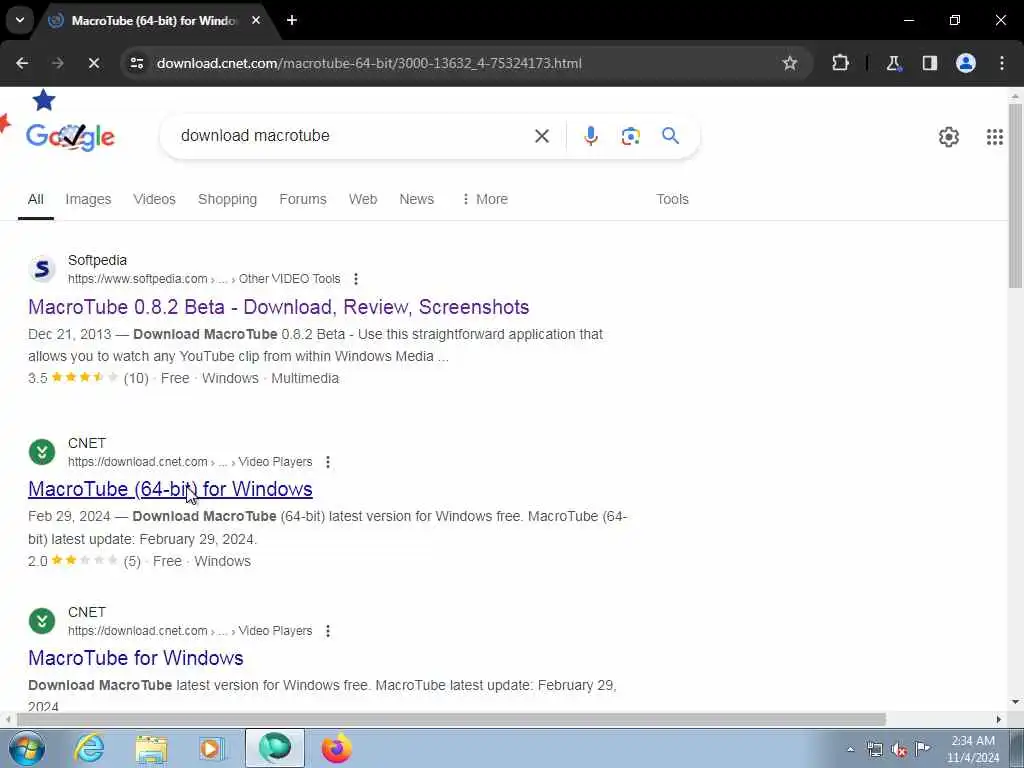Screen dimensions: 1024x768
Task: Click the horizontal page scrollbar
Action: click(451, 720)
